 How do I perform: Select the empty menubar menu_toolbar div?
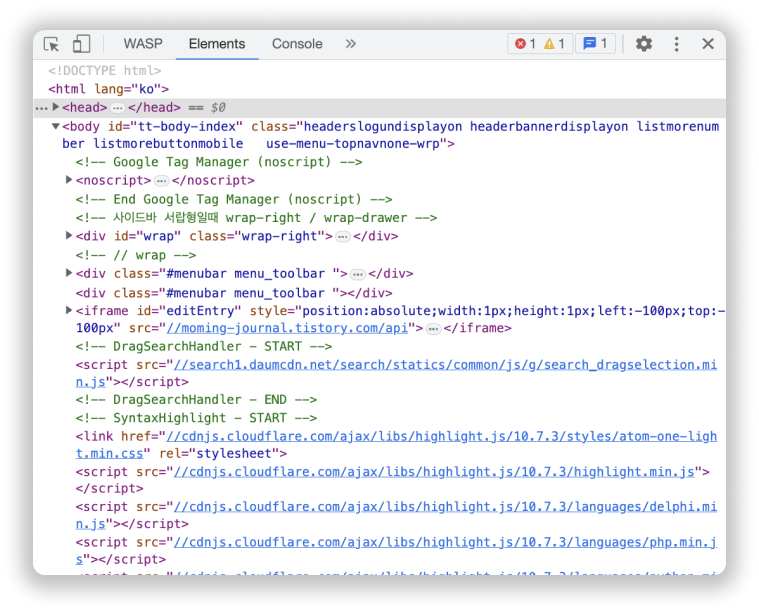[x=234, y=293]
